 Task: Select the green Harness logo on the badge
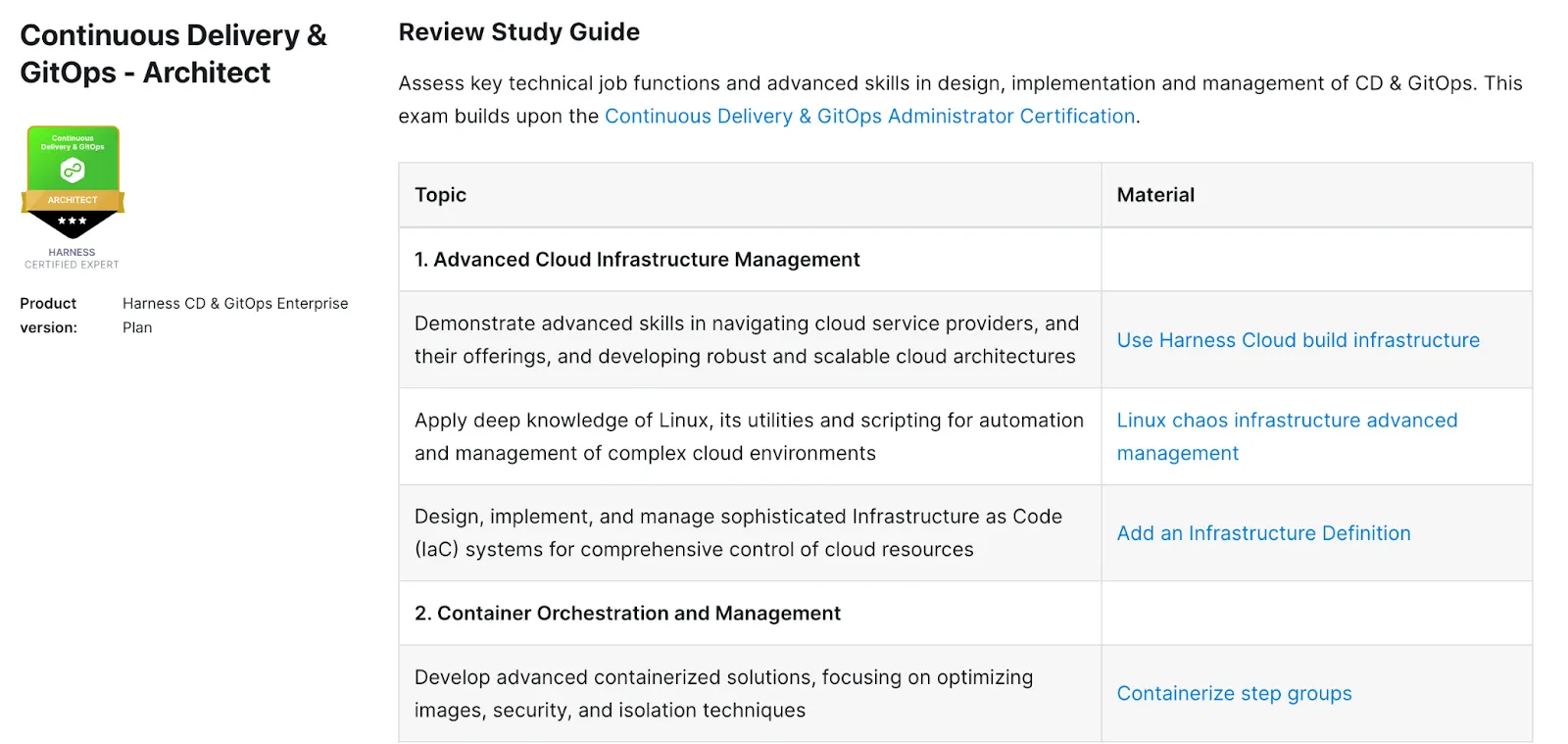tap(72, 169)
